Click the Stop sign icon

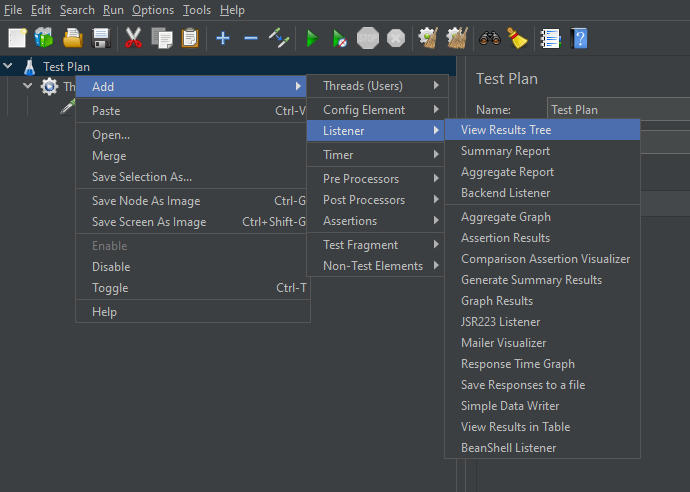367,38
